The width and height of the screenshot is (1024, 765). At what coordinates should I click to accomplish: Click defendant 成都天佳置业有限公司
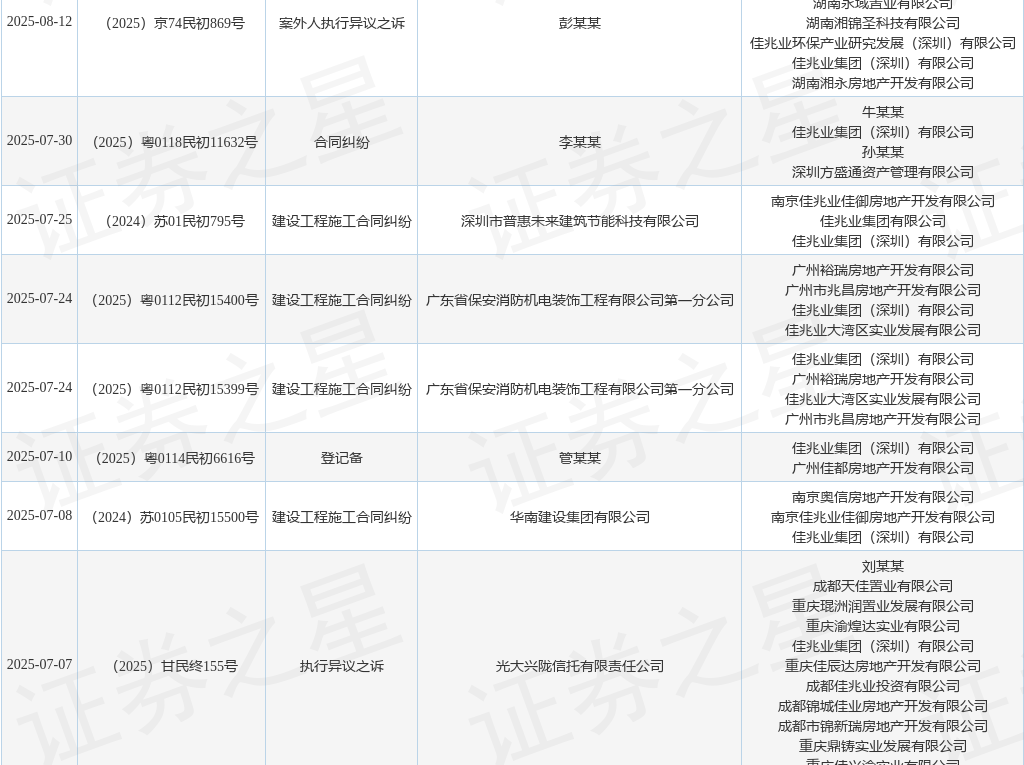click(x=882, y=587)
